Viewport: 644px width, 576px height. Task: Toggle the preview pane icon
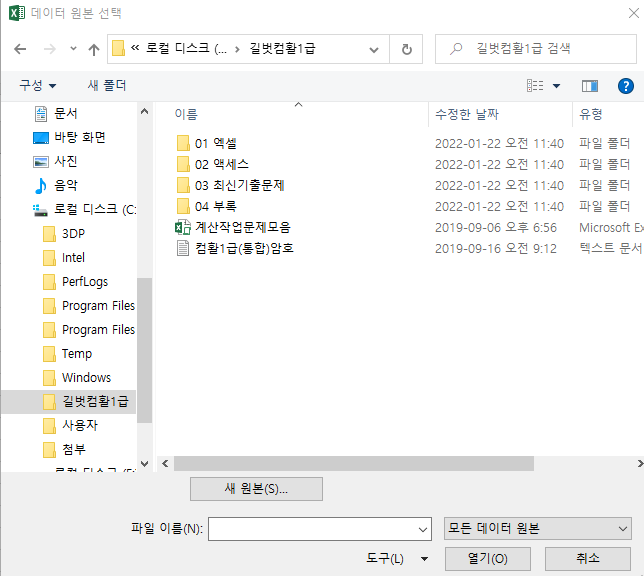coord(589,86)
